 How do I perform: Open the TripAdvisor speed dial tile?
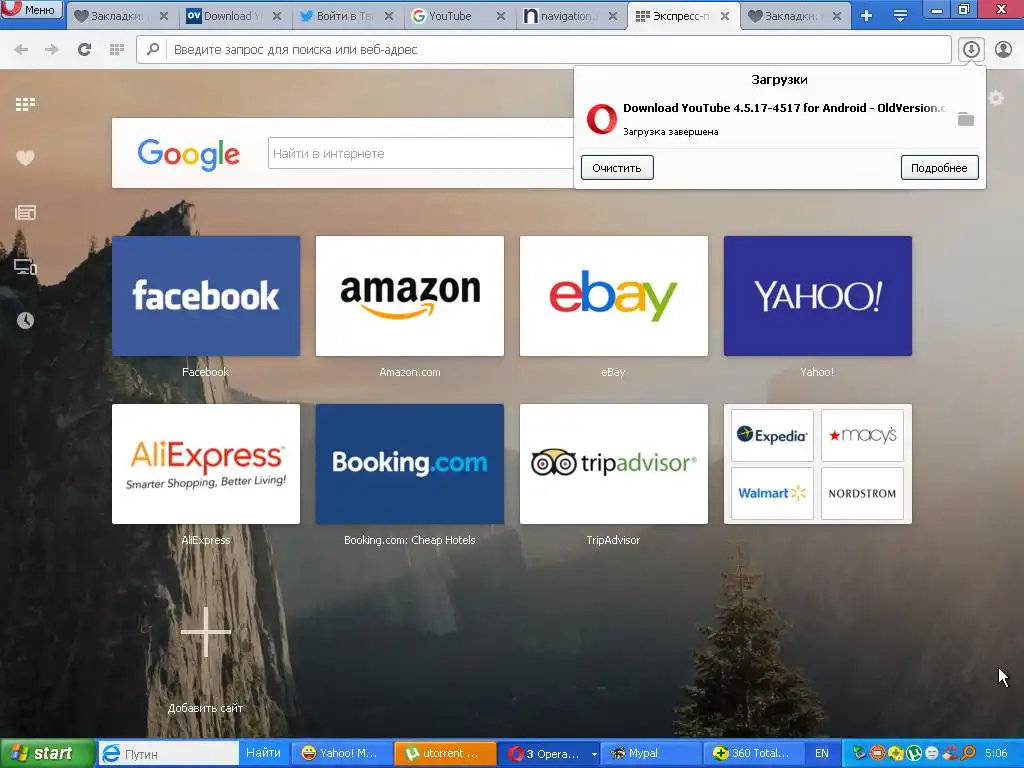pos(613,464)
